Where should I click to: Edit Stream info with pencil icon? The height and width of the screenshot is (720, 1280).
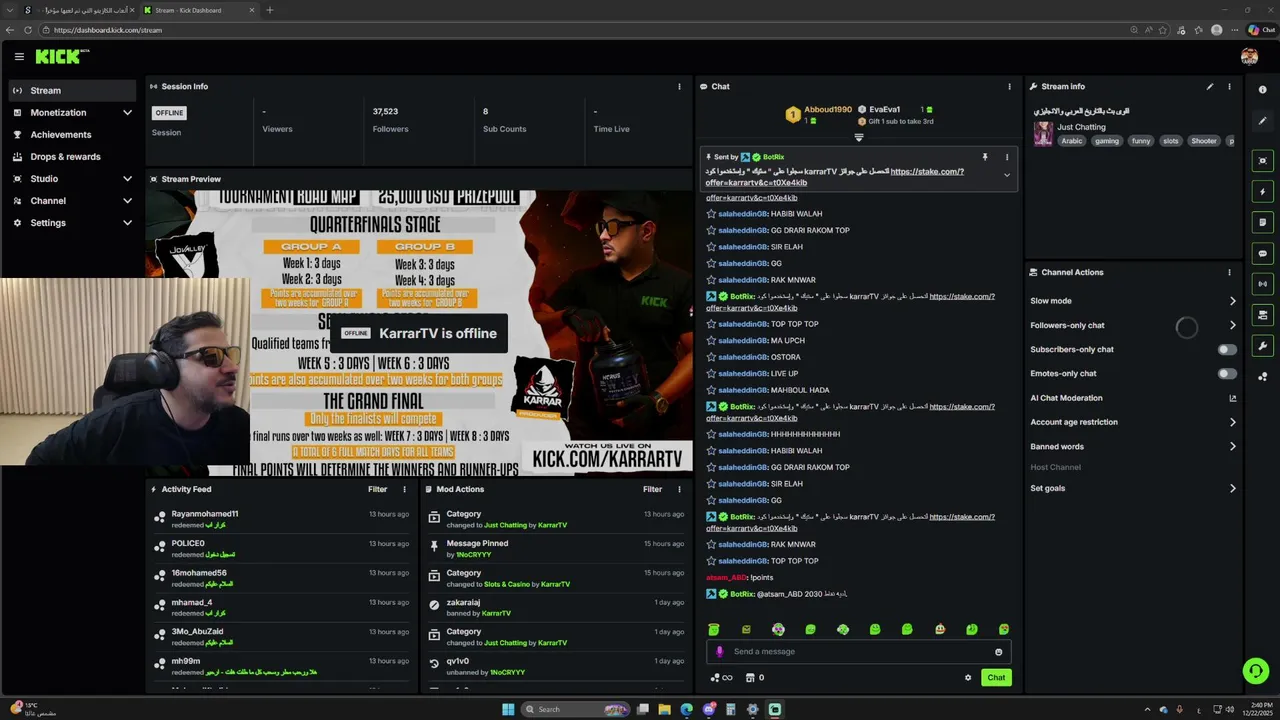(x=1210, y=87)
